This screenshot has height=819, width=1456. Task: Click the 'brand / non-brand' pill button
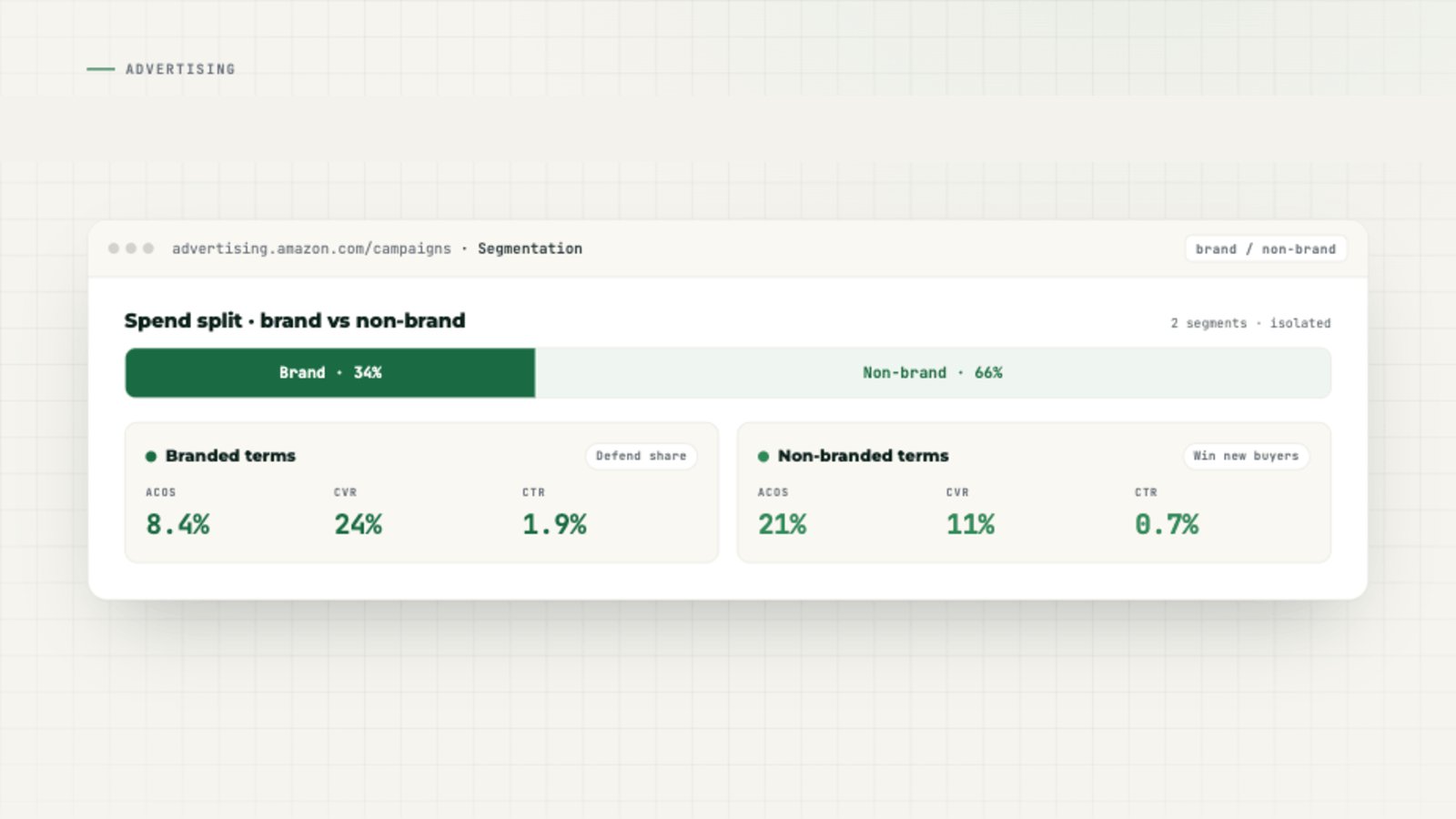pos(1266,248)
